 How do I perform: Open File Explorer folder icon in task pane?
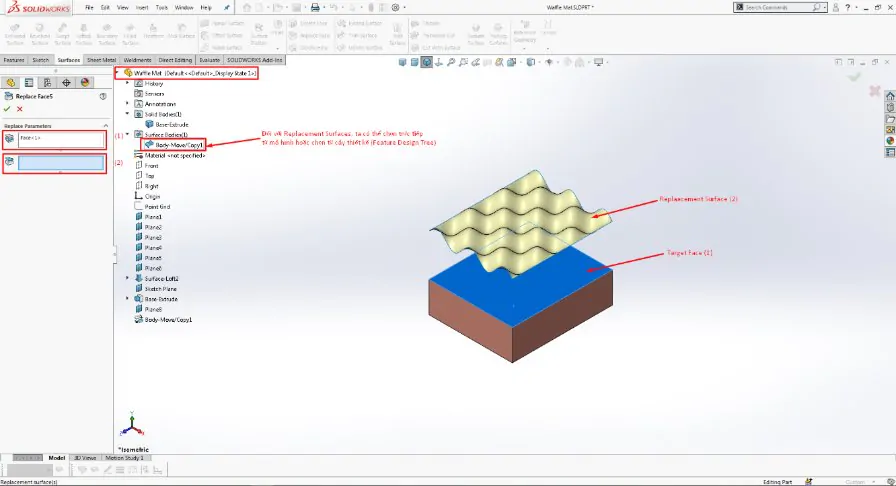click(890, 119)
